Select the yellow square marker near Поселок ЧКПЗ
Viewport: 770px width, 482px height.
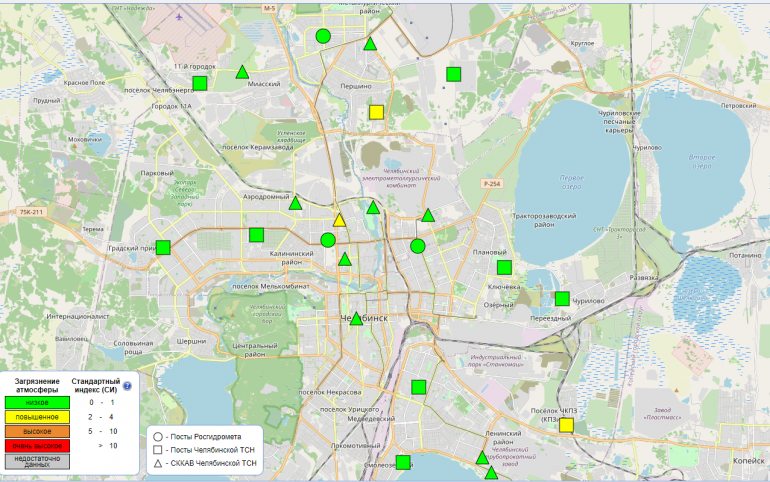coord(566,425)
